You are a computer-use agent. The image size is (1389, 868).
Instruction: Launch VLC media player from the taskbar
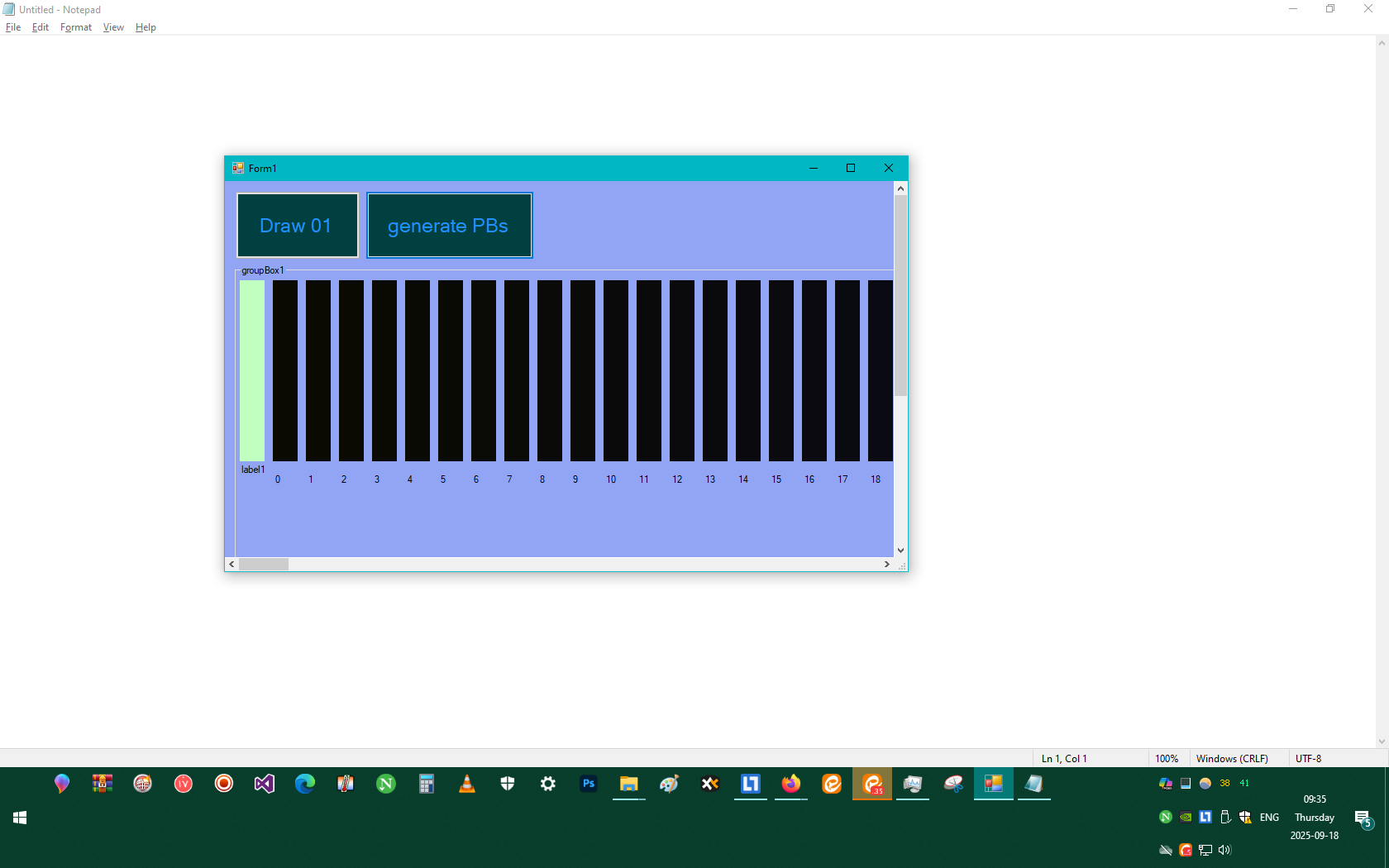[x=467, y=784]
